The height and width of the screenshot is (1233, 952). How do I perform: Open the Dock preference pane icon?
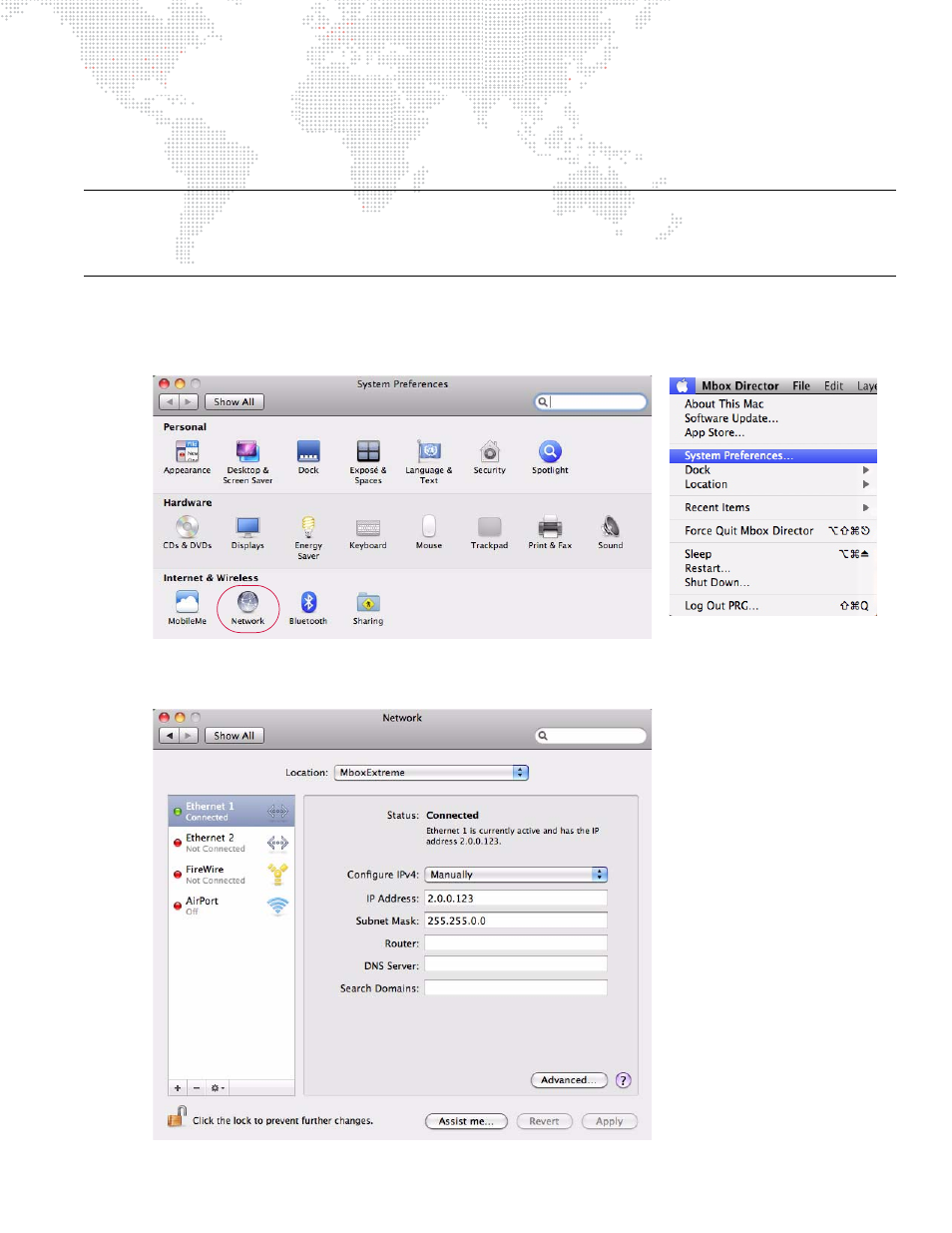[x=308, y=457]
